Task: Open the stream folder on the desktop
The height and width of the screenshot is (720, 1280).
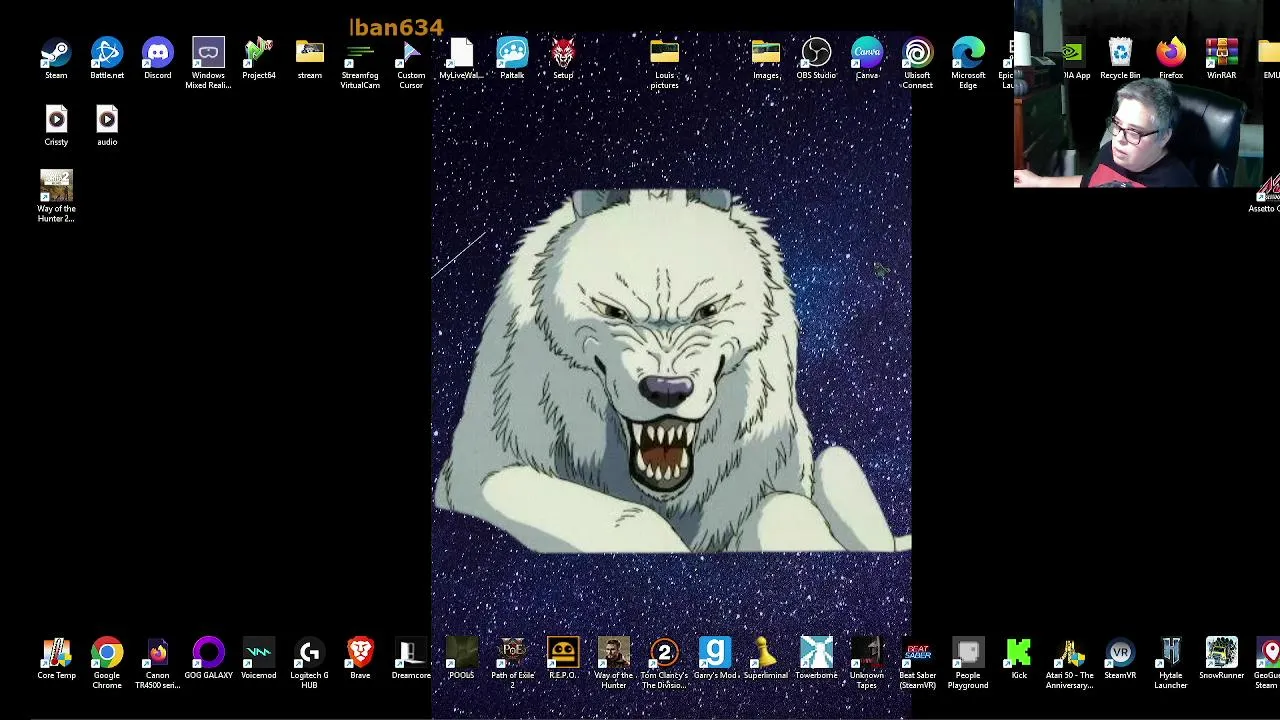Action: [x=309, y=54]
